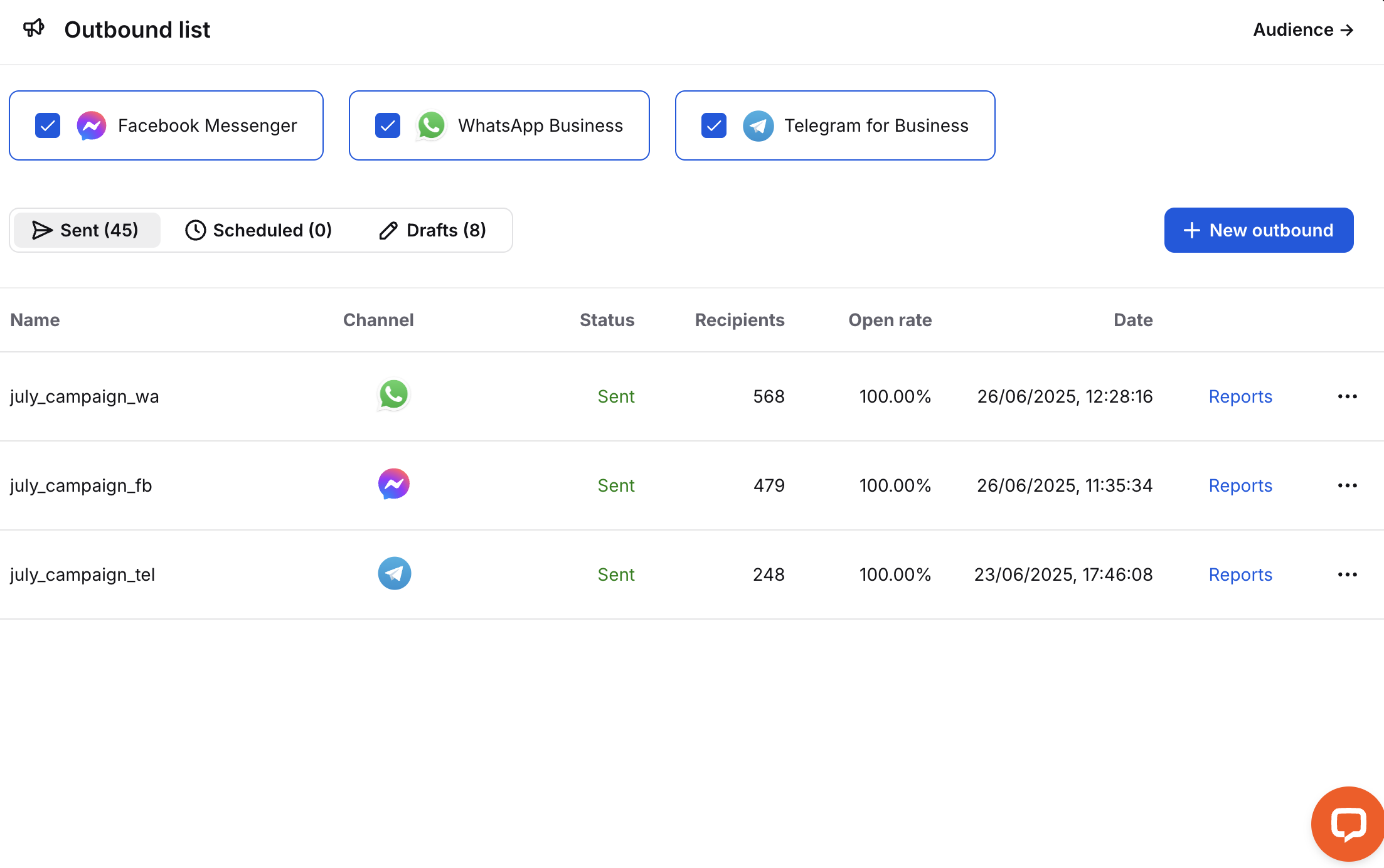Uncheck the Facebook Messenger checkbox
The width and height of the screenshot is (1384, 868).
click(x=48, y=125)
